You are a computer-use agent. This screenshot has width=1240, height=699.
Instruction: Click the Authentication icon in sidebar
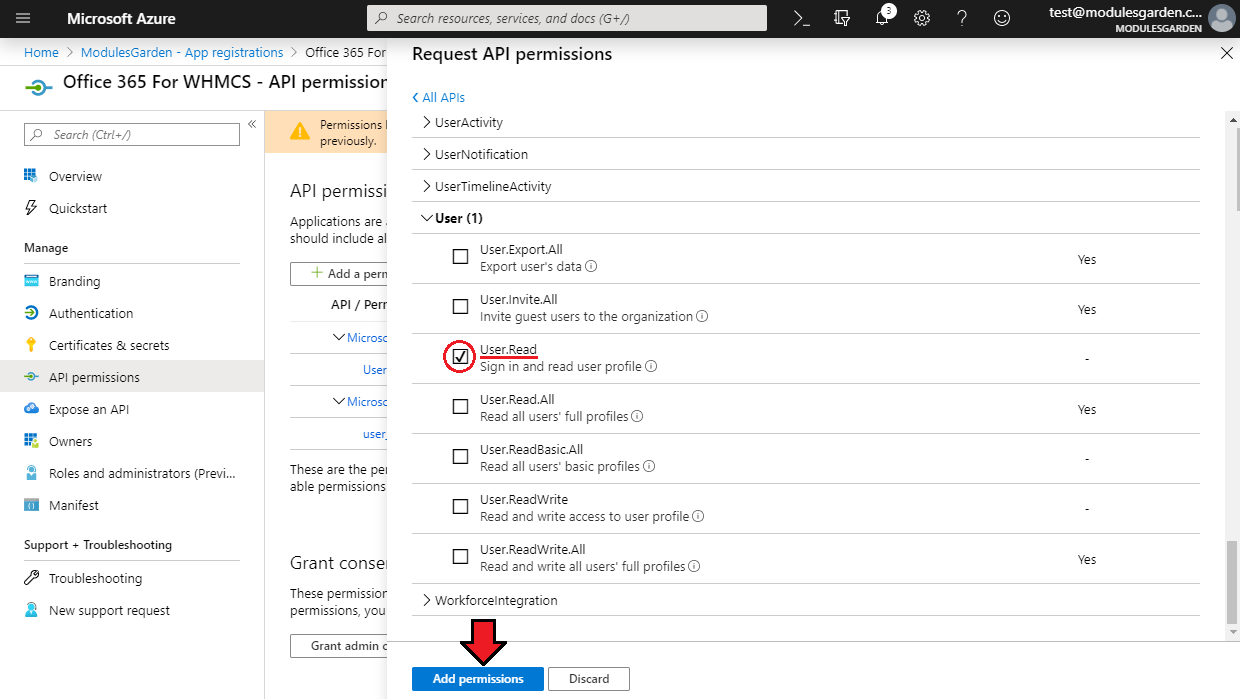[x=31, y=313]
